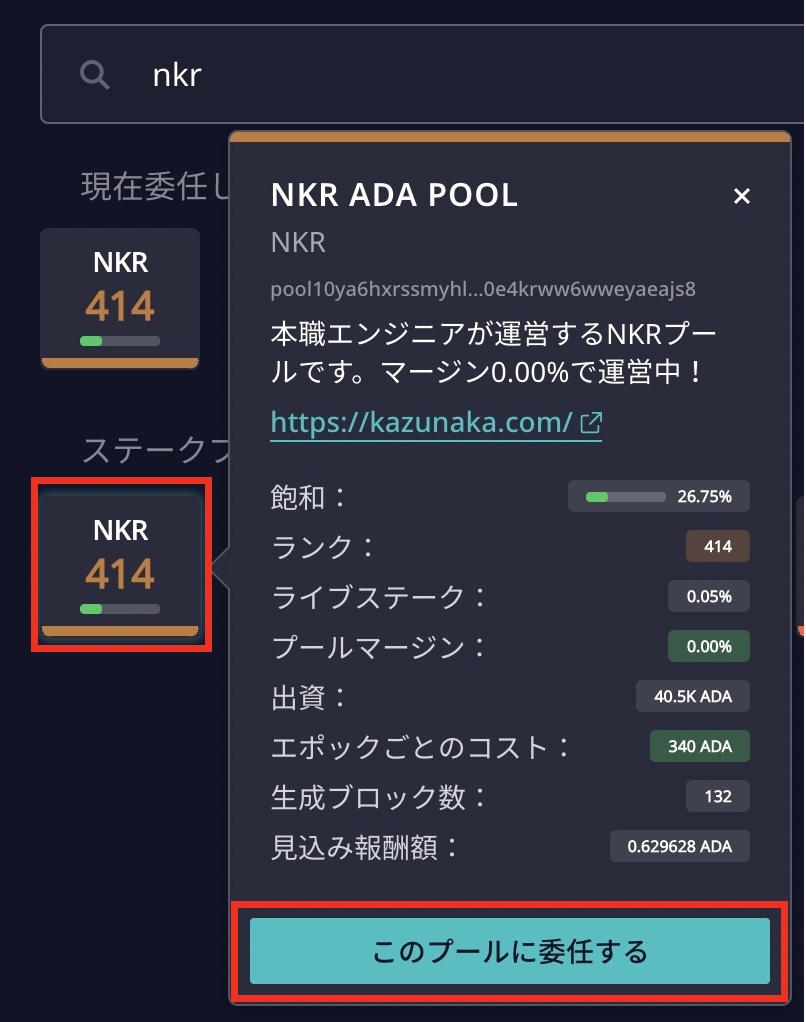
Task: Click the external link icon beside URL
Action: click(591, 422)
